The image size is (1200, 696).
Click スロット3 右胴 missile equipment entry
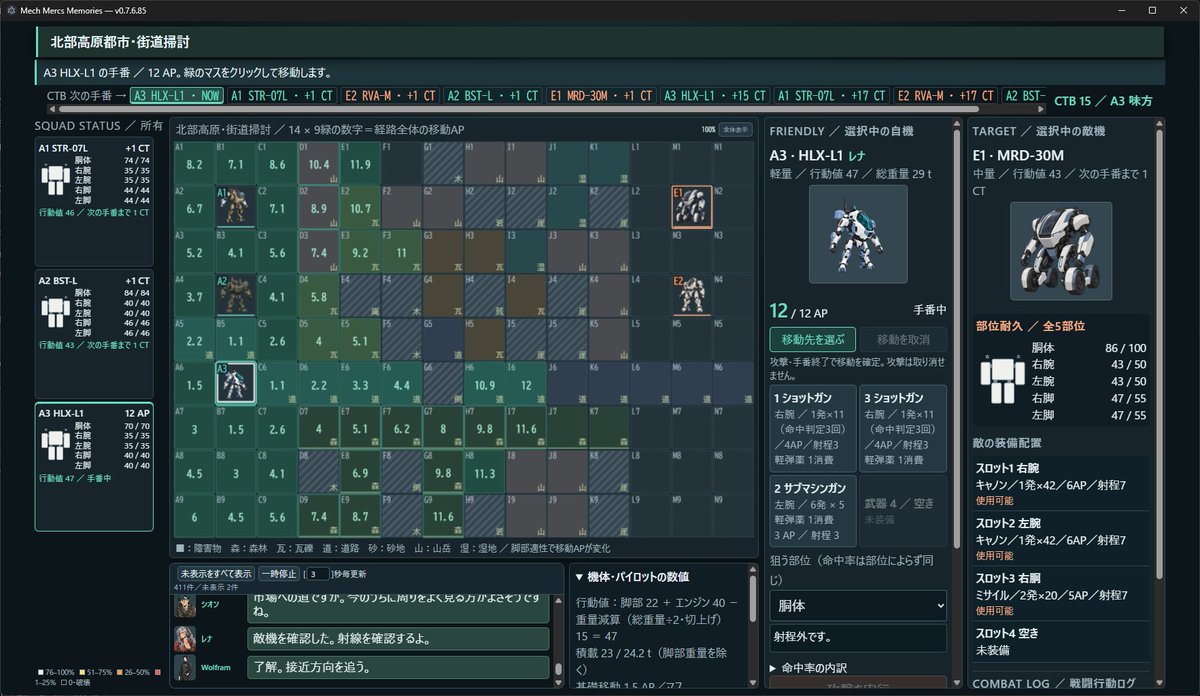1060,593
